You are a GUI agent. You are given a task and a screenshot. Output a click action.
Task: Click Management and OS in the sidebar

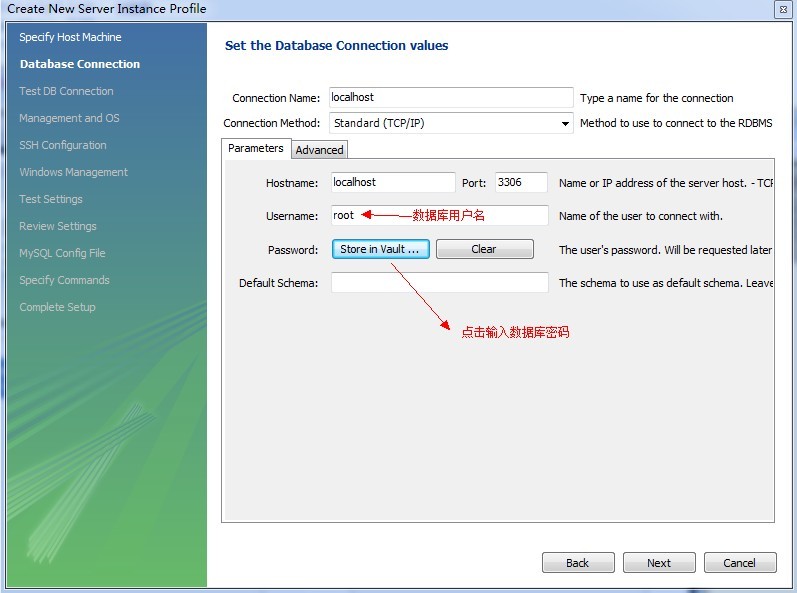(x=69, y=118)
